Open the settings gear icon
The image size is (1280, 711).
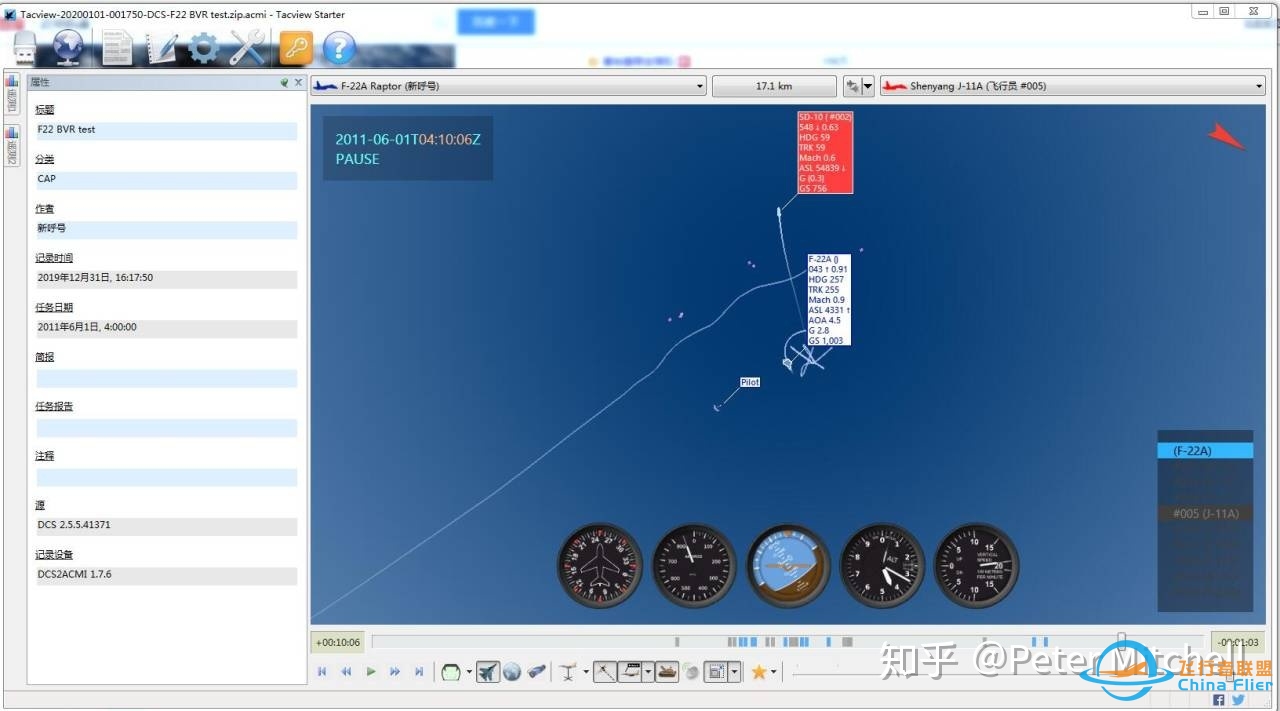[x=204, y=47]
